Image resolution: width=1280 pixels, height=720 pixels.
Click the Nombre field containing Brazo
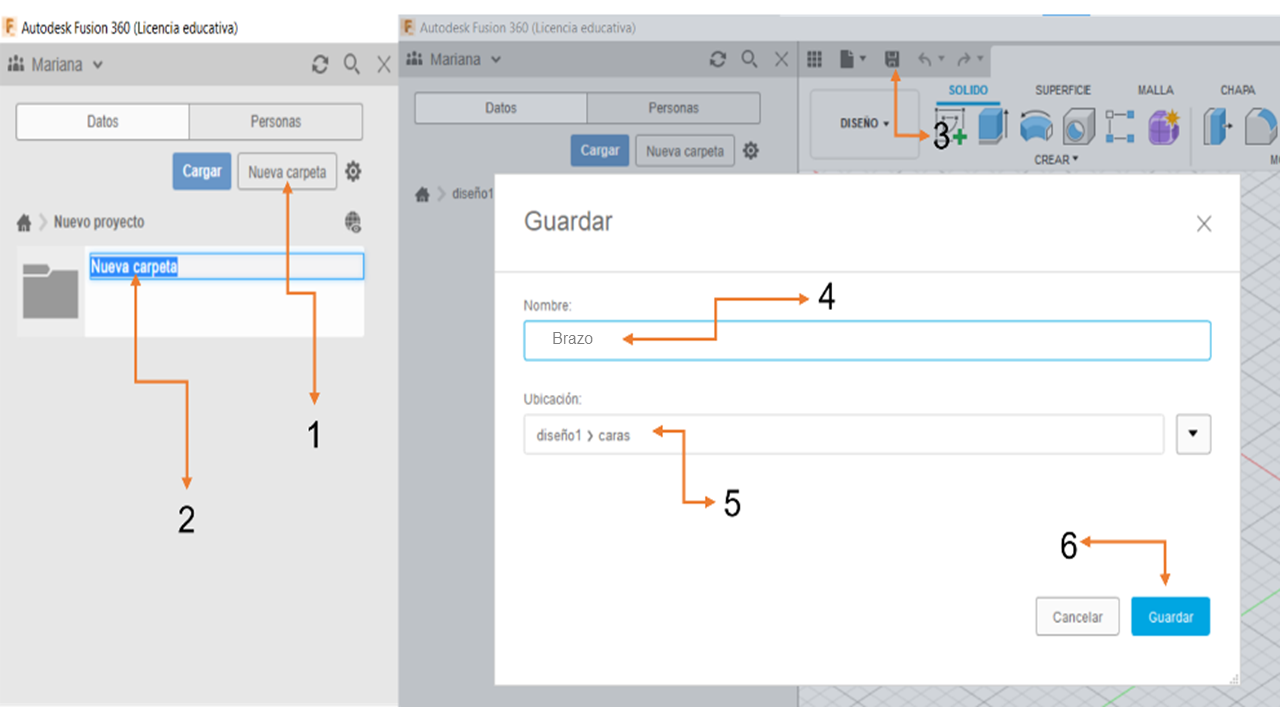coord(867,340)
